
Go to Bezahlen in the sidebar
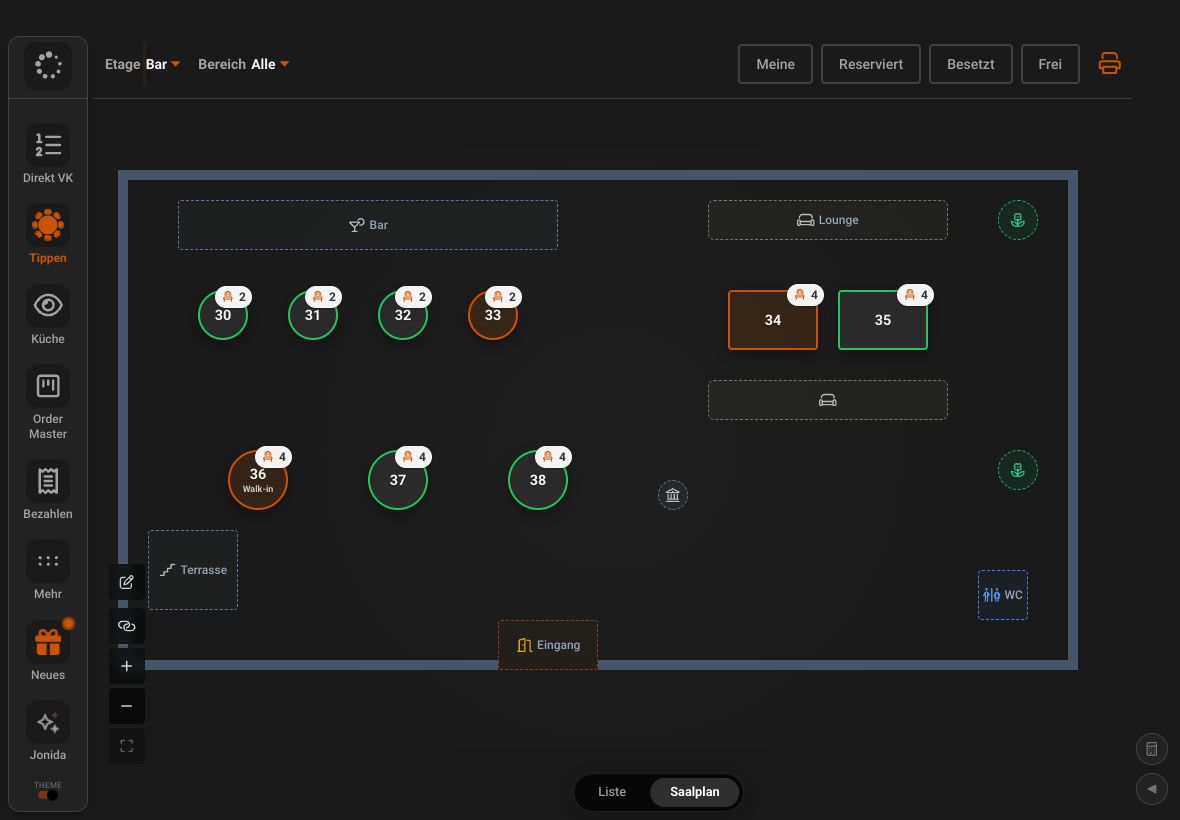coord(47,490)
